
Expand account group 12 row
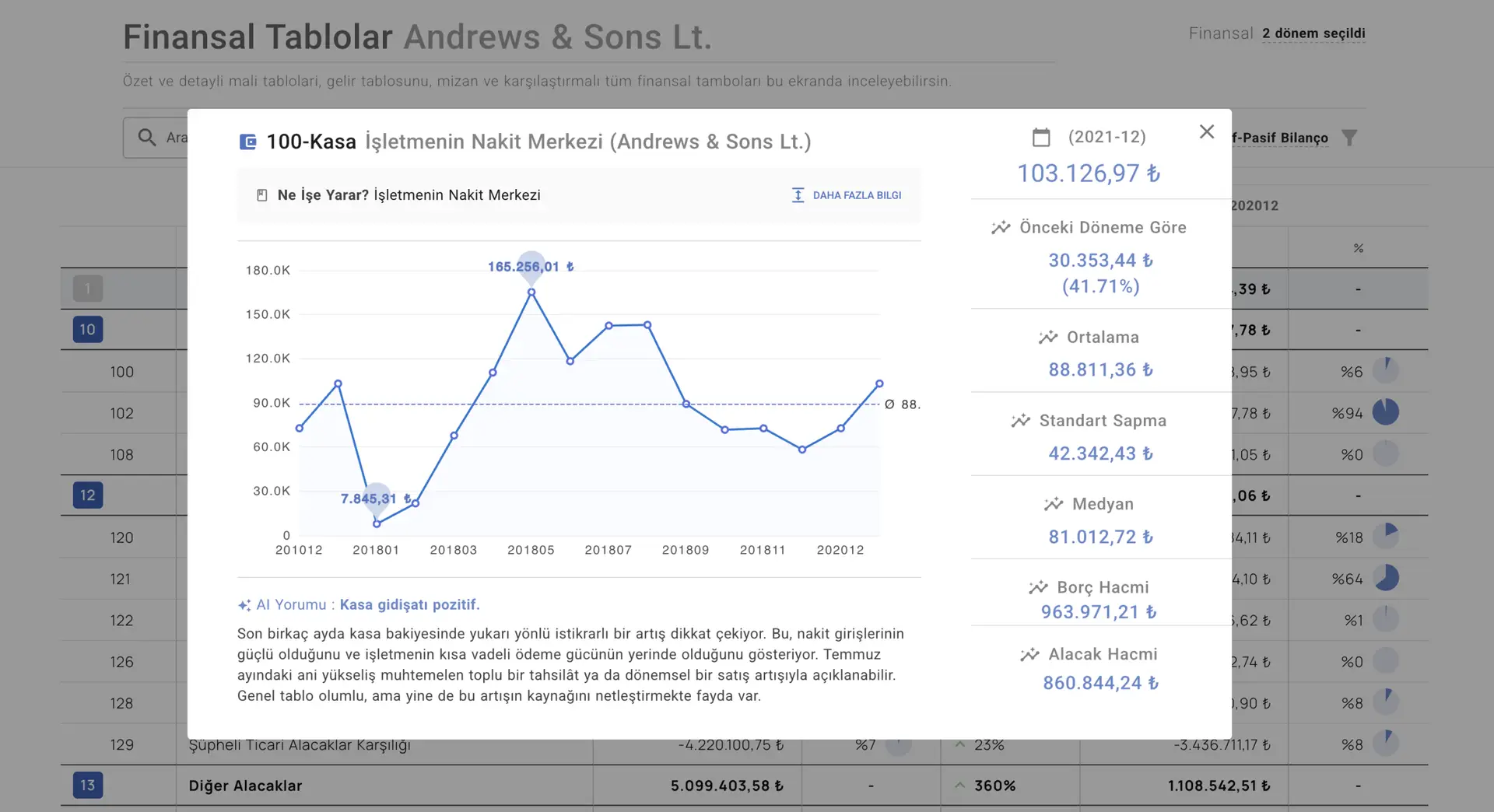tap(87, 495)
